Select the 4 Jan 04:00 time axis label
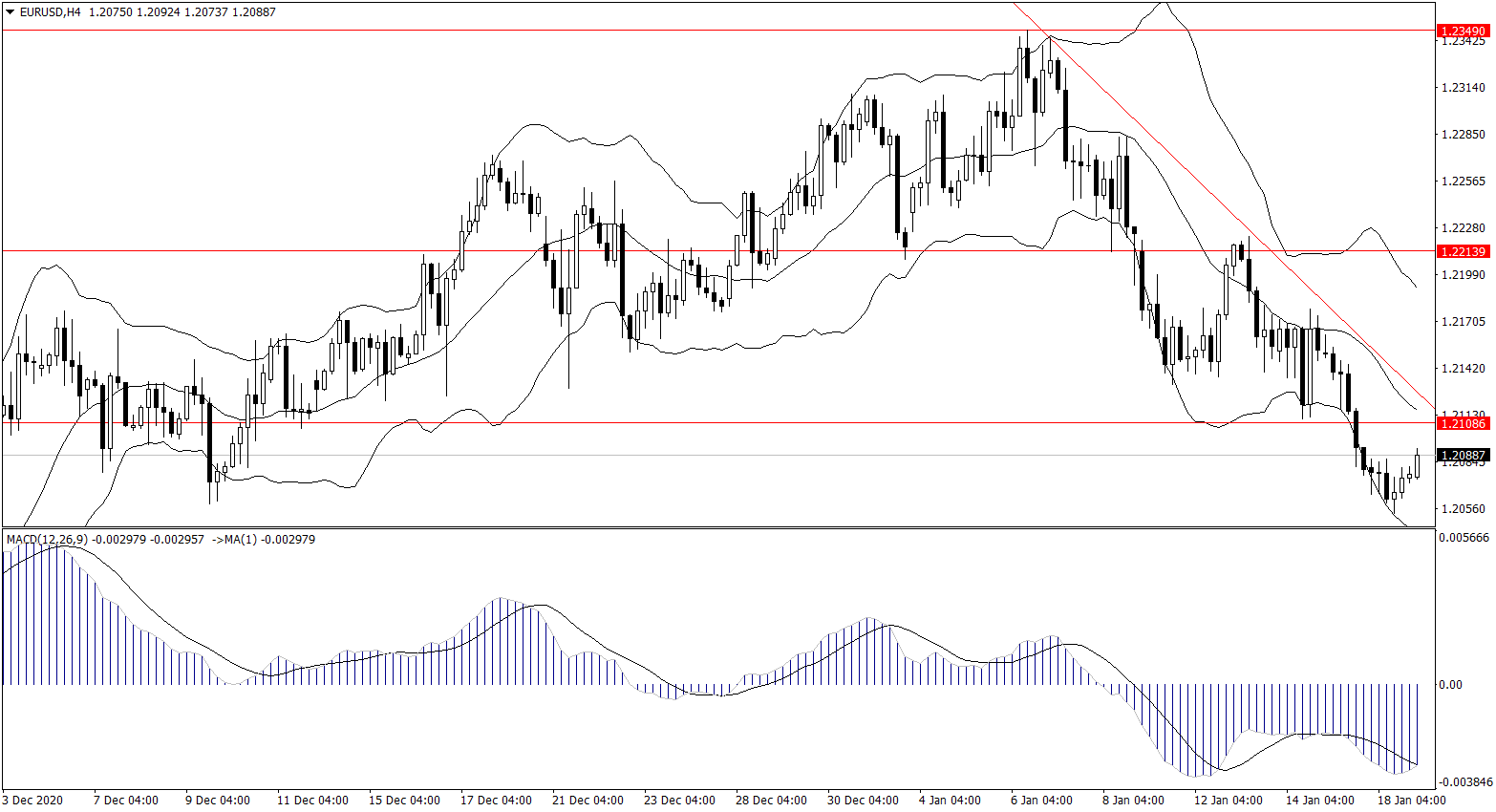The image size is (1496, 812). pyautogui.click(x=950, y=800)
